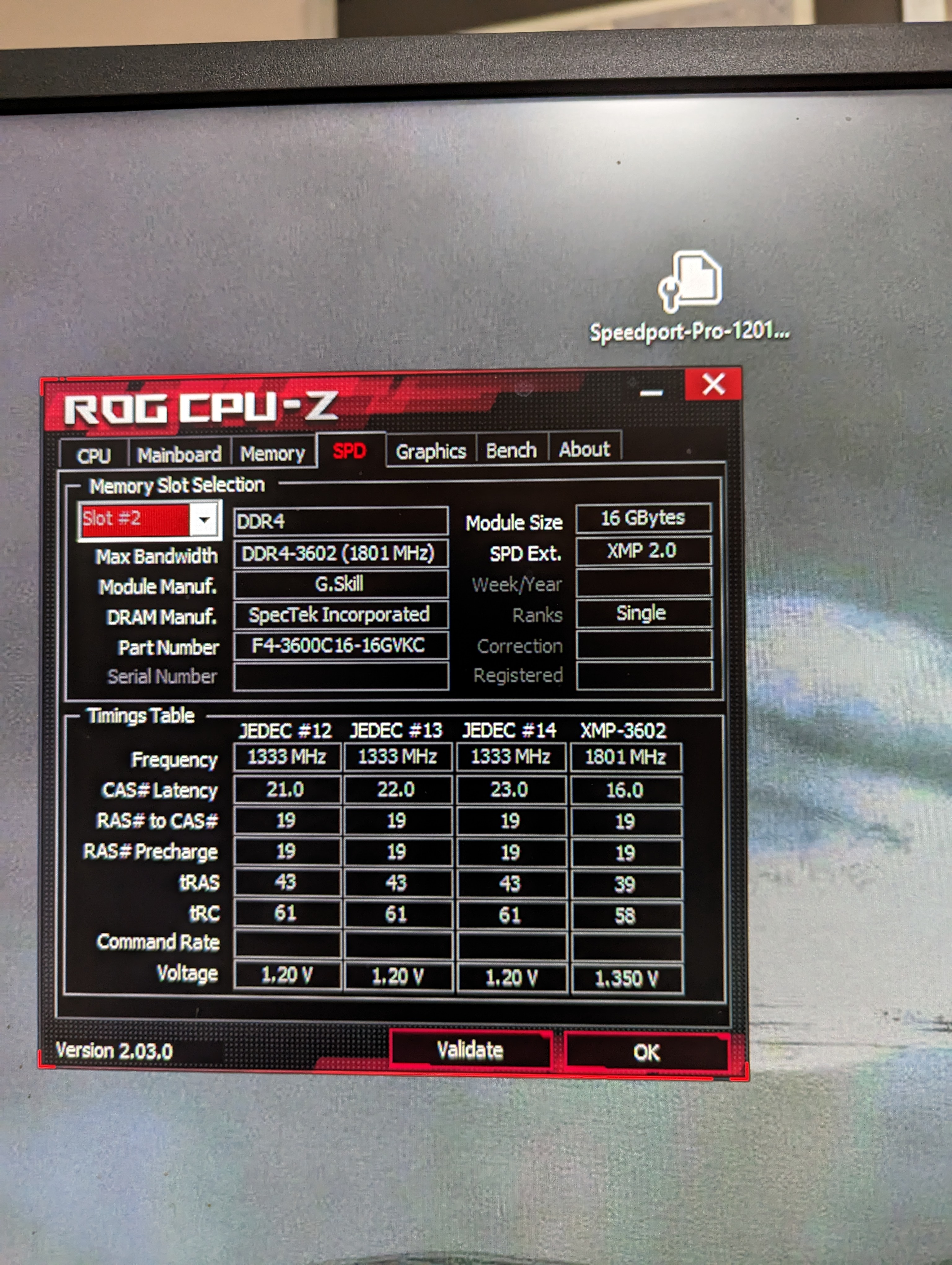The height and width of the screenshot is (1265, 952).
Task: Click the SpecTek Incorporated DRAM Manuf. field
Action: click(339, 615)
